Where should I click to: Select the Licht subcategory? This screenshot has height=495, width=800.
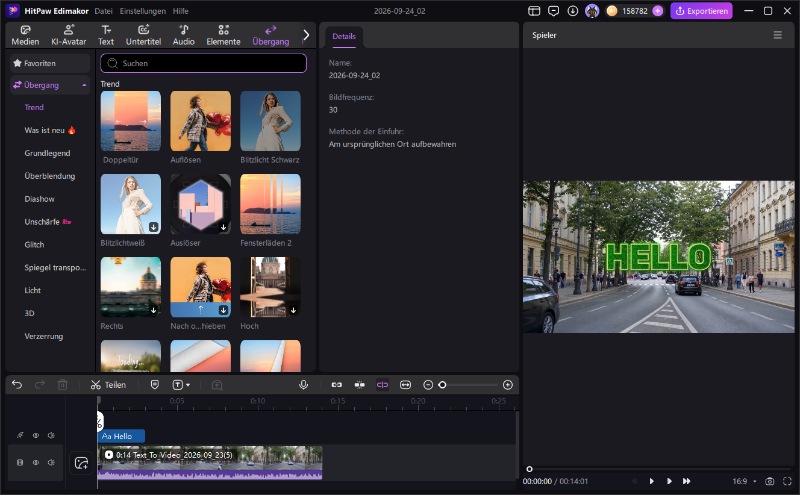(33, 290)
